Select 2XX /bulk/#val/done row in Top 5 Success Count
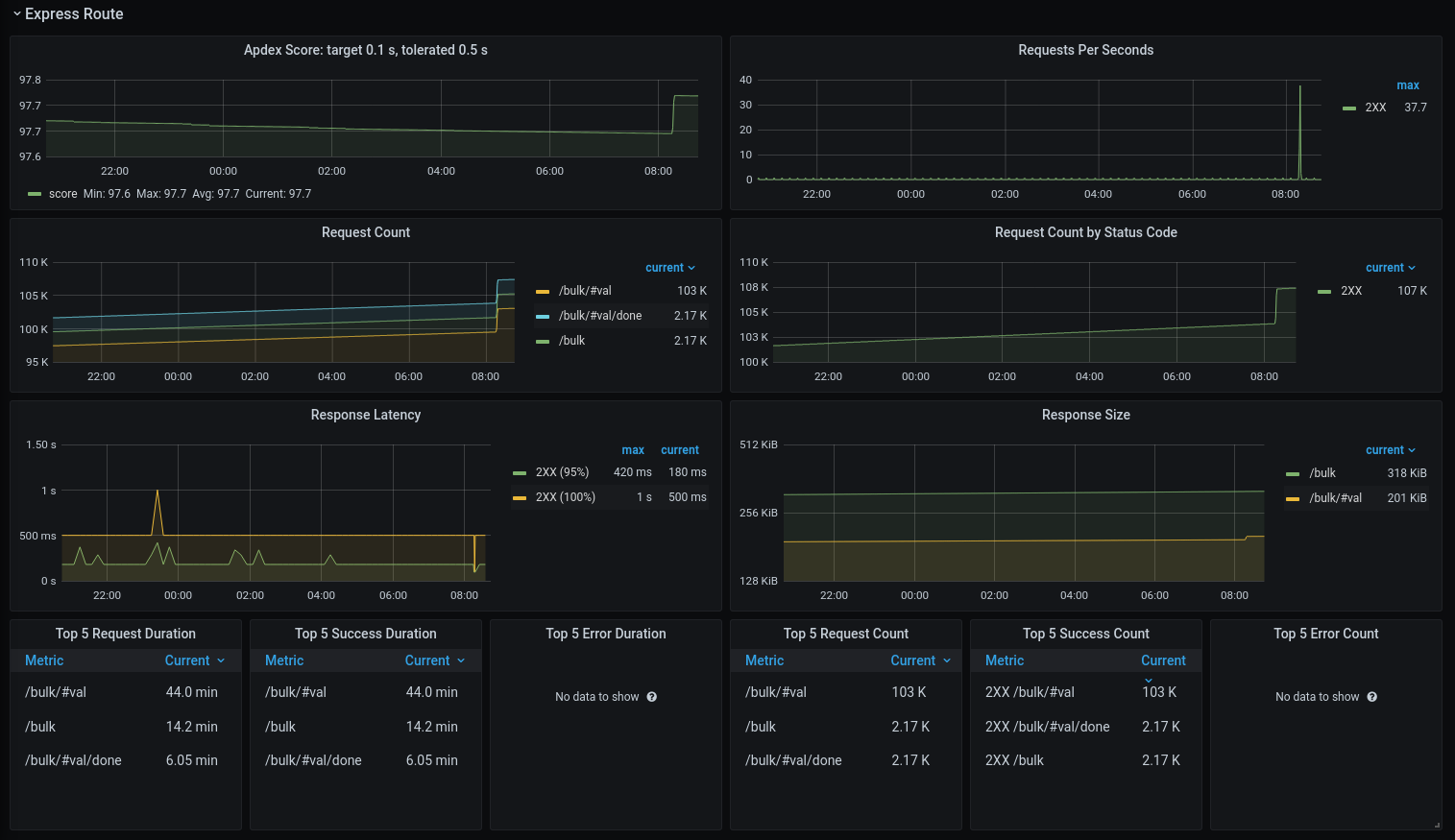The image size is (1455, 840). [1047, 727]
